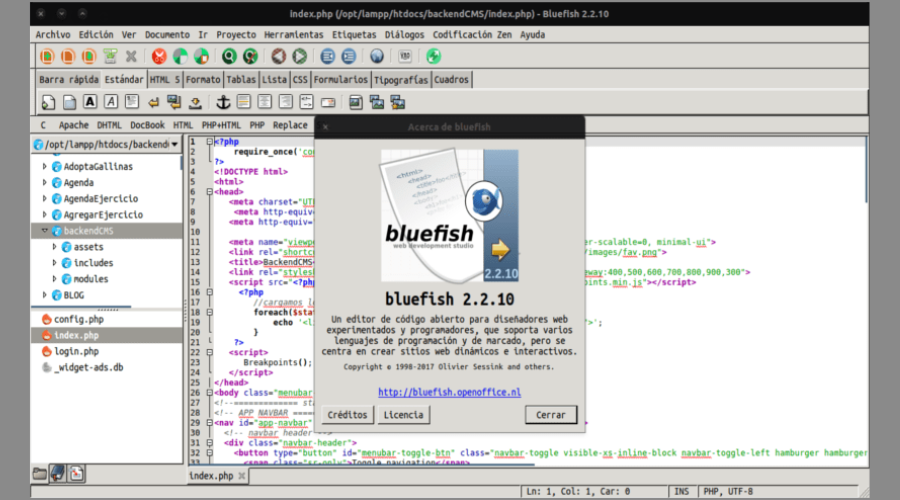Click the Licencia button
This screenshot has height=500, width=900.
[x=404, y=415]
